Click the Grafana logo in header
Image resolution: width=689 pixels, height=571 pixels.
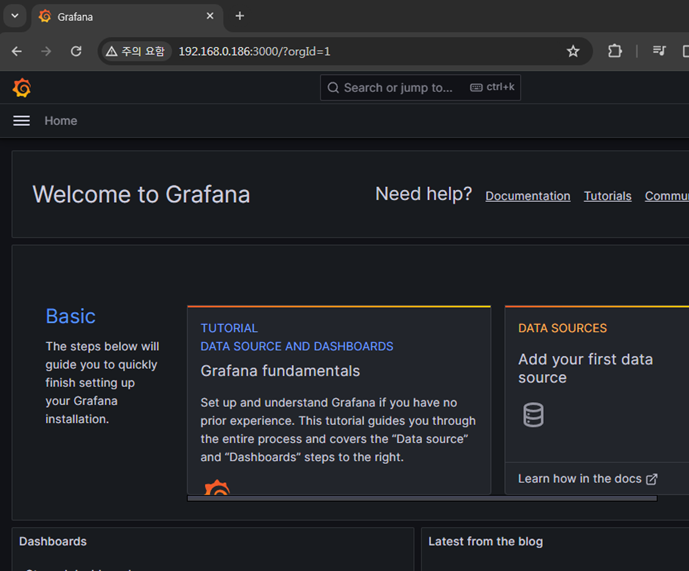[22, 88]
